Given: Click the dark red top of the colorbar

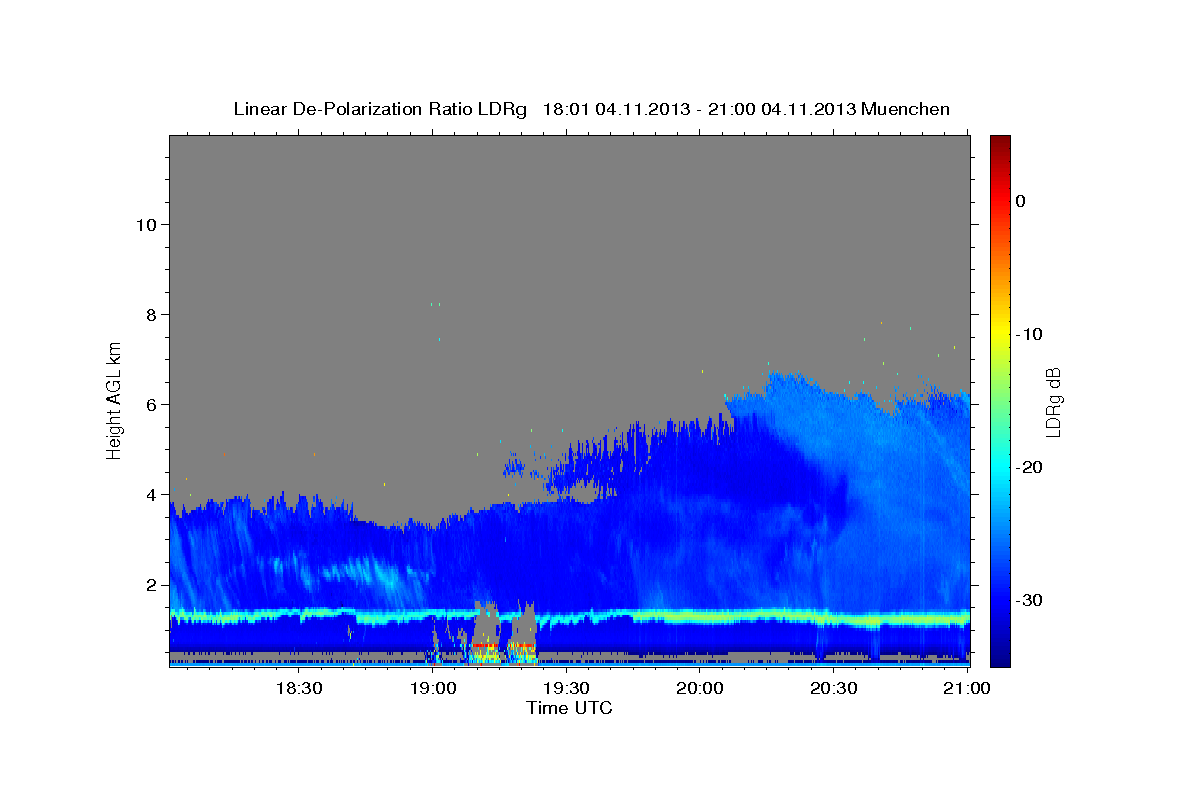Looking at the screenshot, I should click(1000, 143).
